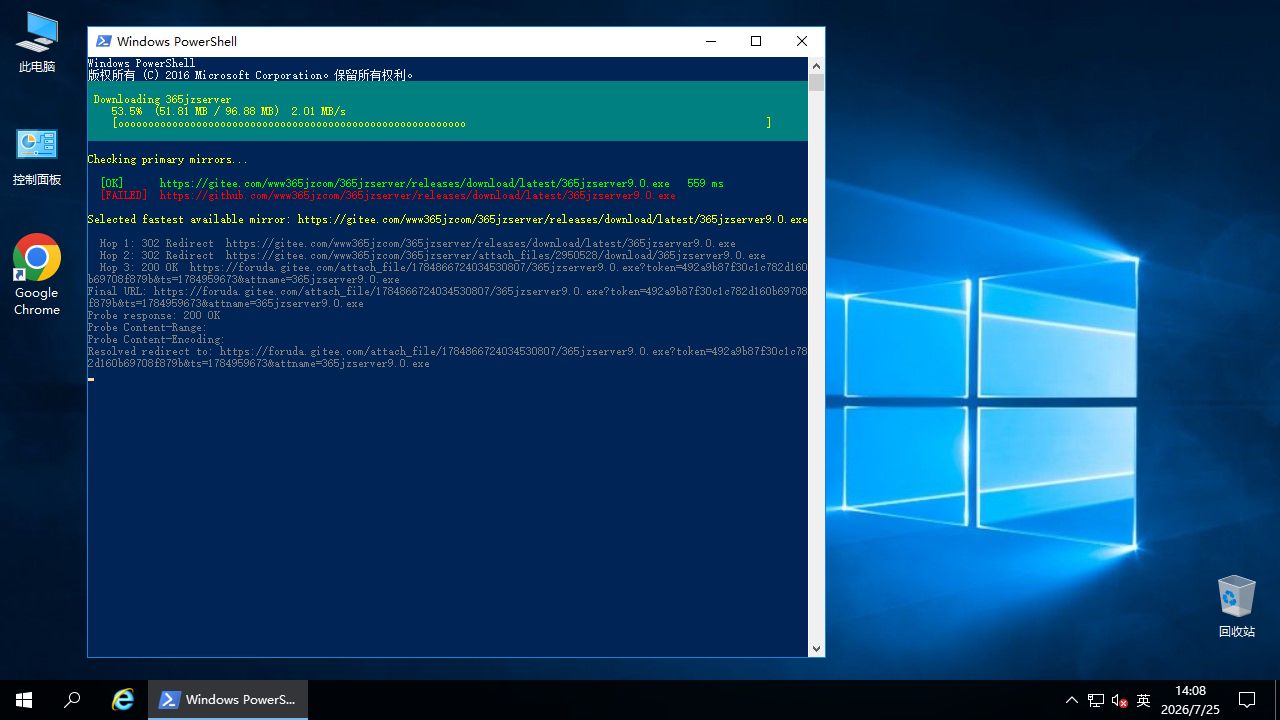Select the 控制面板 desktop shortcut
1280x720 pixels.
click(x=37, y=157)
